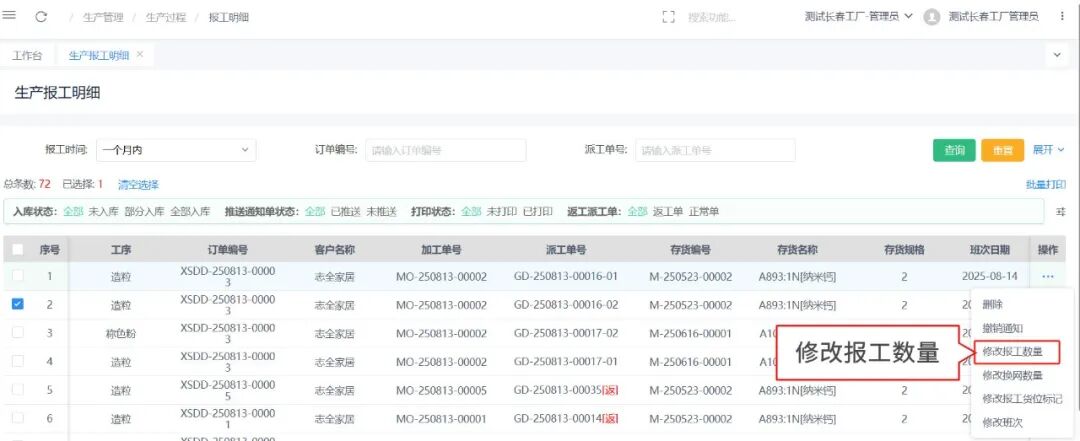Screen dimensions: 1080x441
Task: Click 称色粉 in row 3
Action: tap(121, 334)
